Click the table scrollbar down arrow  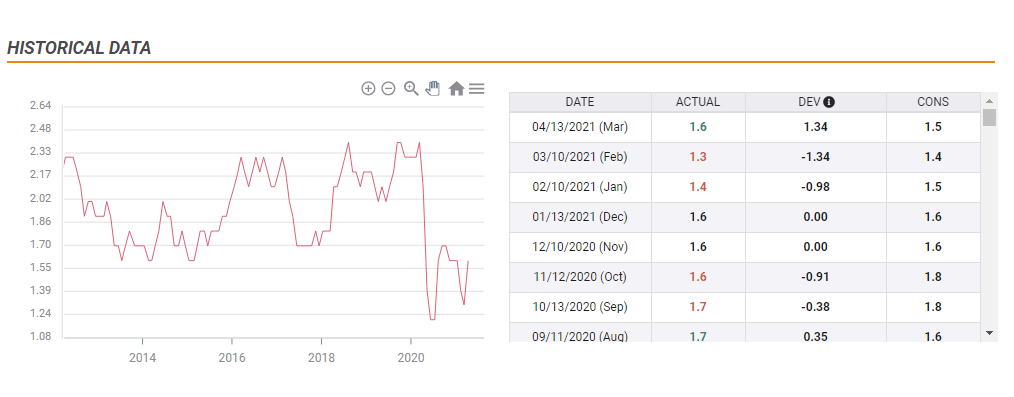[x=989, y=332]
